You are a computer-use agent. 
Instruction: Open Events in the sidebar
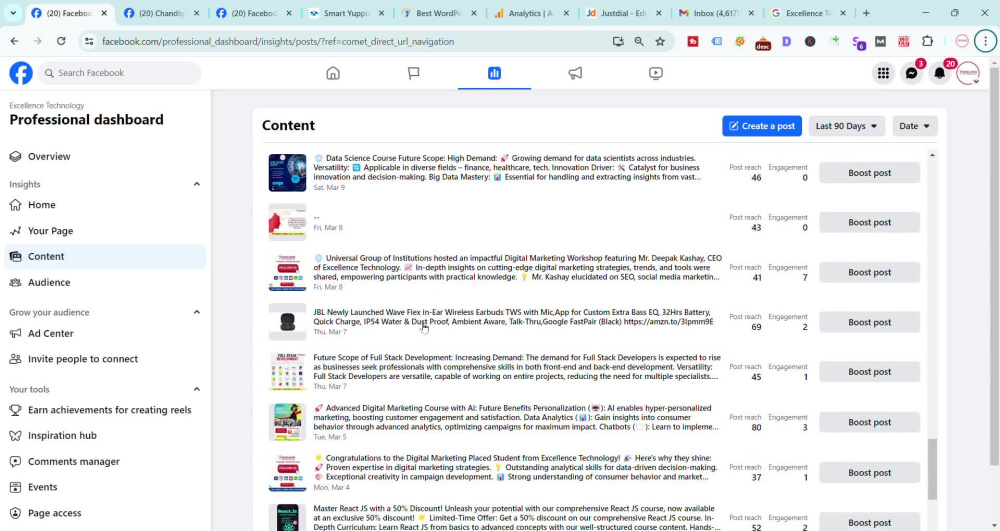(x=105, y=487)
